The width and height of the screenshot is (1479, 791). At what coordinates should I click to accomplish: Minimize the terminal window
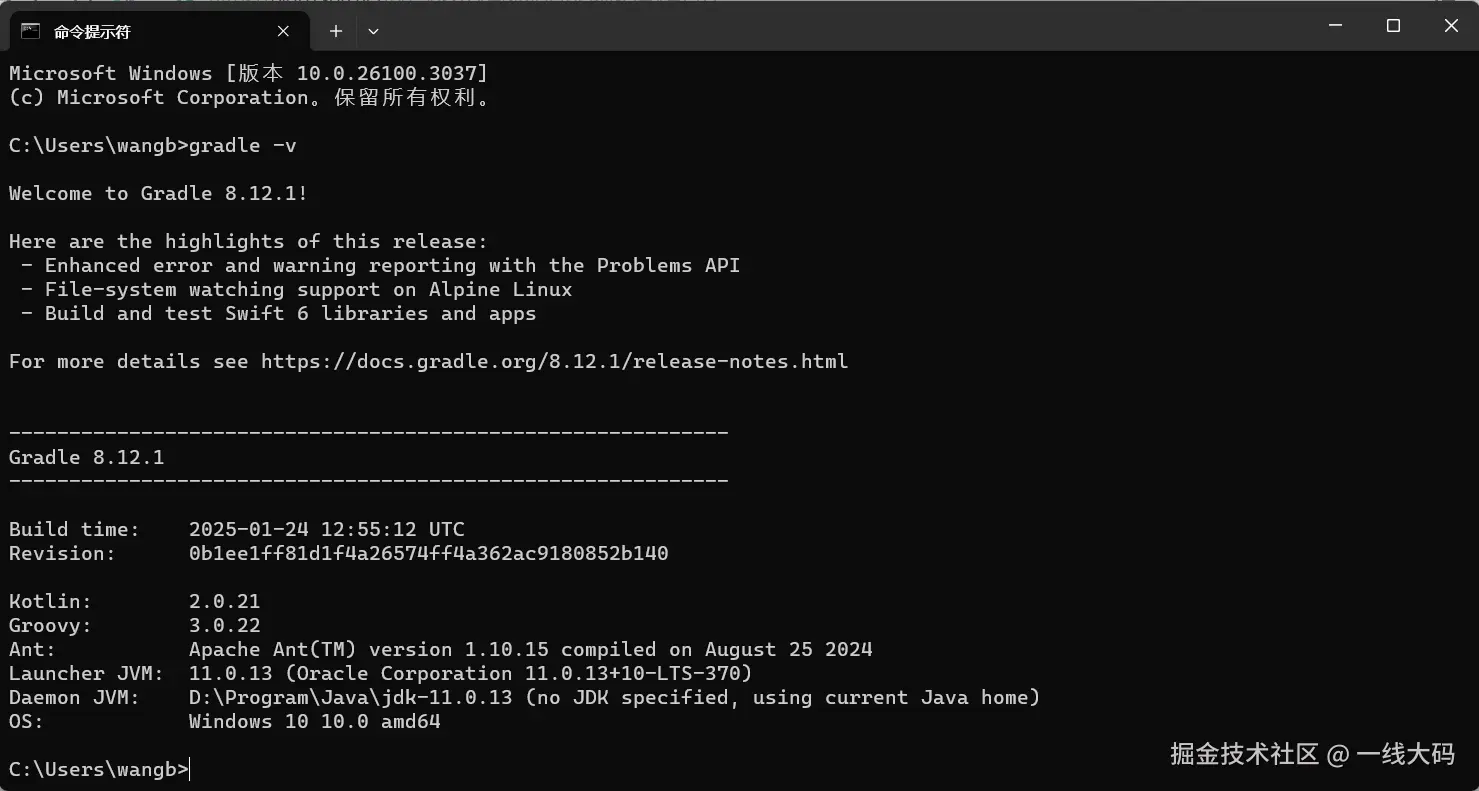pos(1335,26)
